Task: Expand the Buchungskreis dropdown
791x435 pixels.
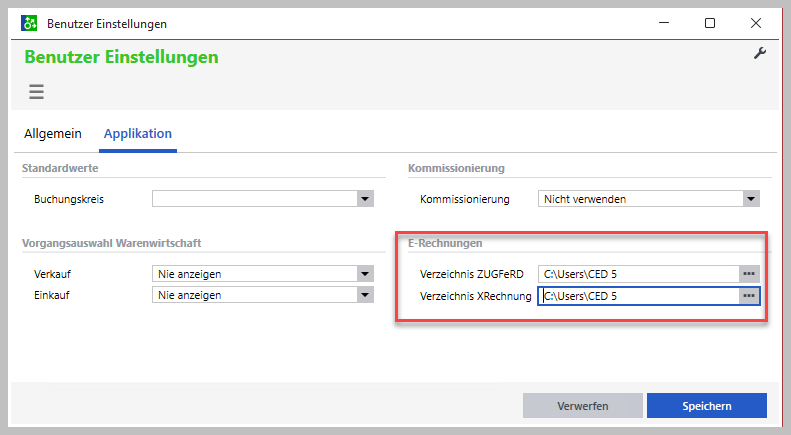Action: click(366, 199)
